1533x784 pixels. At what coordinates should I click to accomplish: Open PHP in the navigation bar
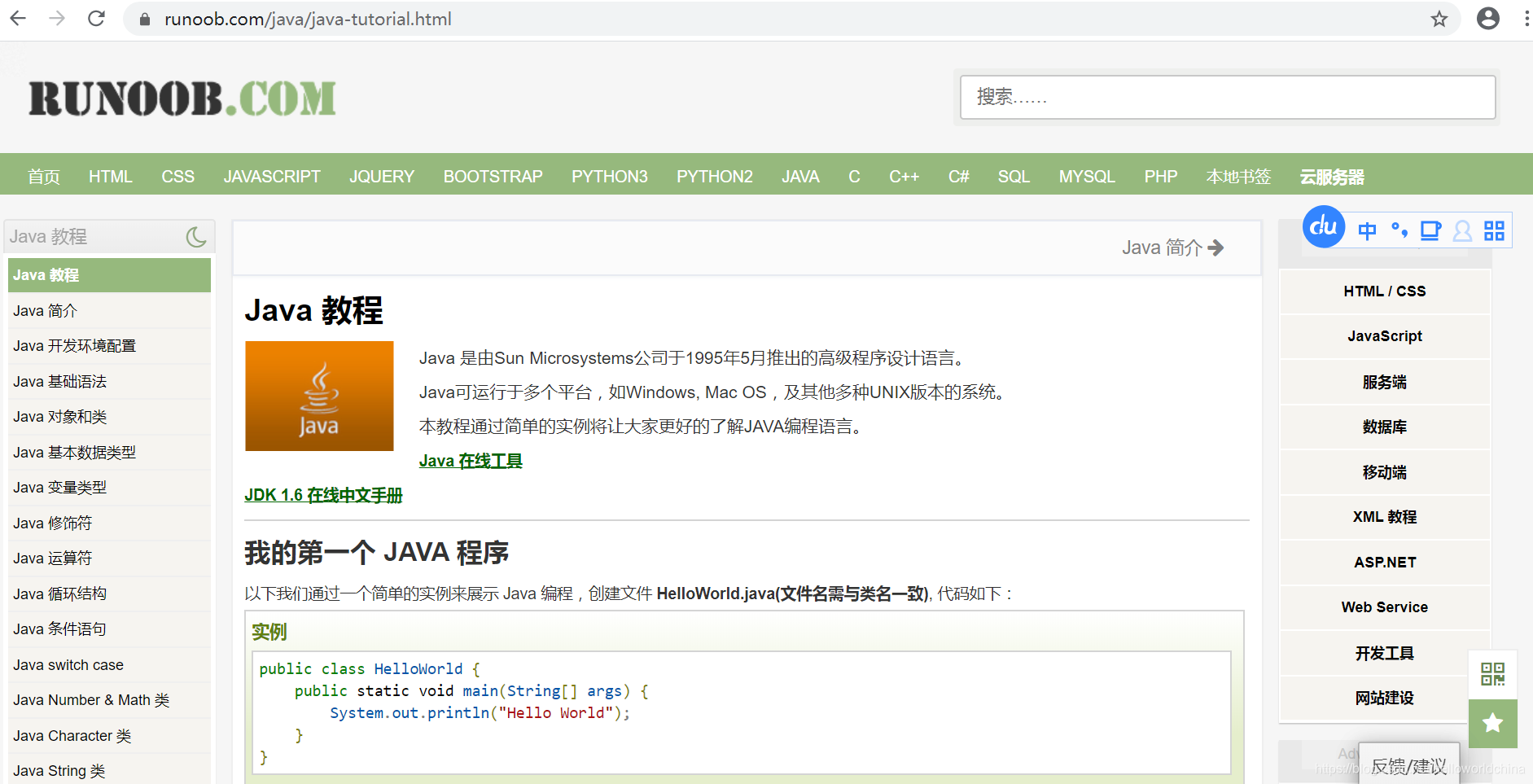1161,177
